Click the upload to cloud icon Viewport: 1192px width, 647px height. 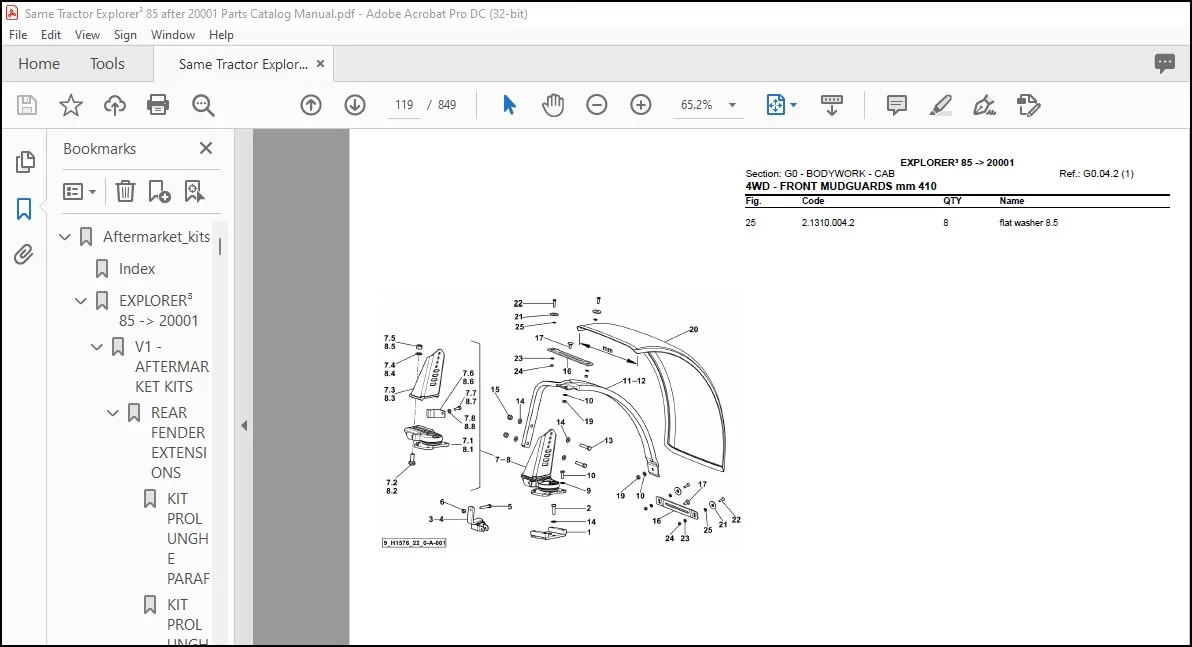click(x=115, y=105)
